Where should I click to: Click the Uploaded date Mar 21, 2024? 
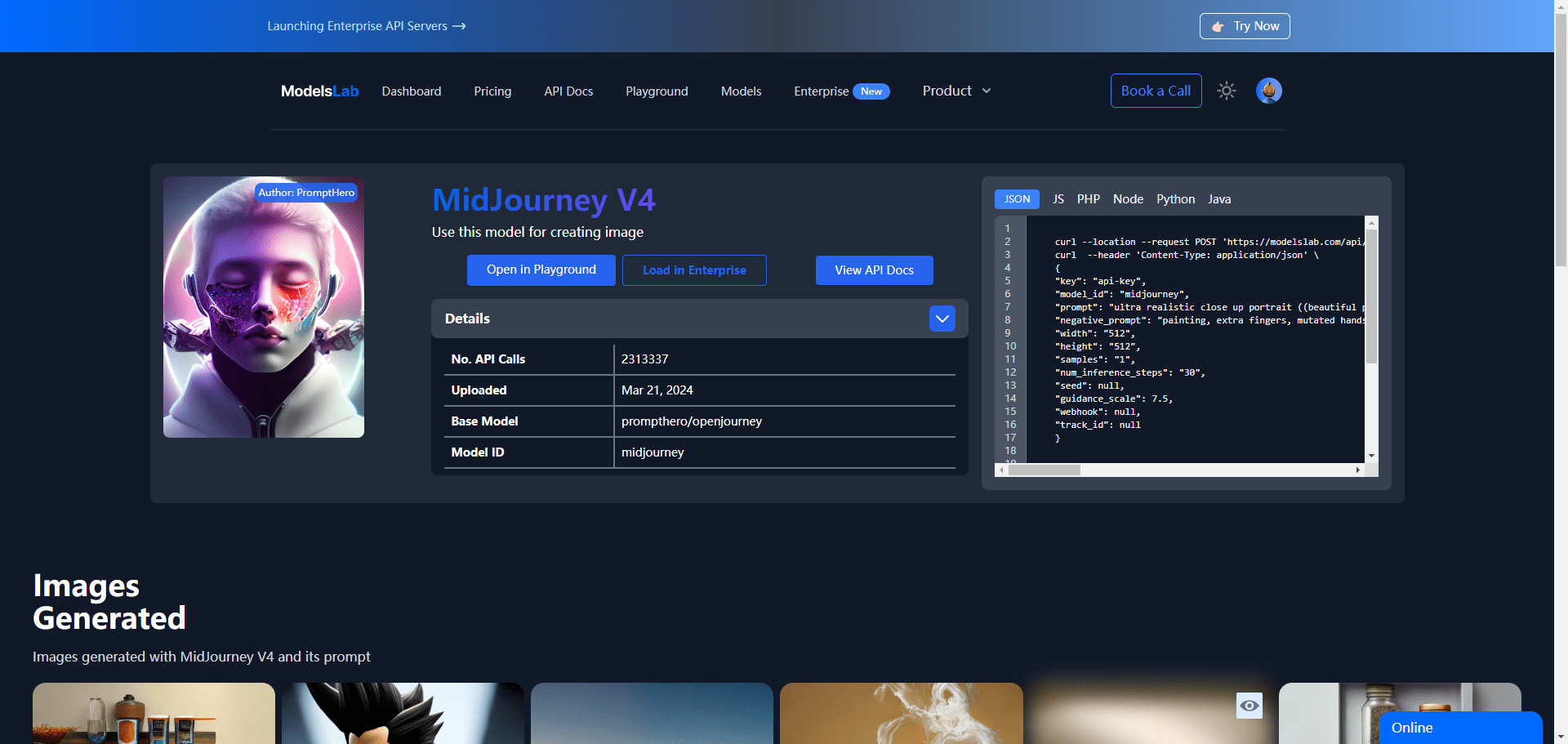[x=657, y=390]
